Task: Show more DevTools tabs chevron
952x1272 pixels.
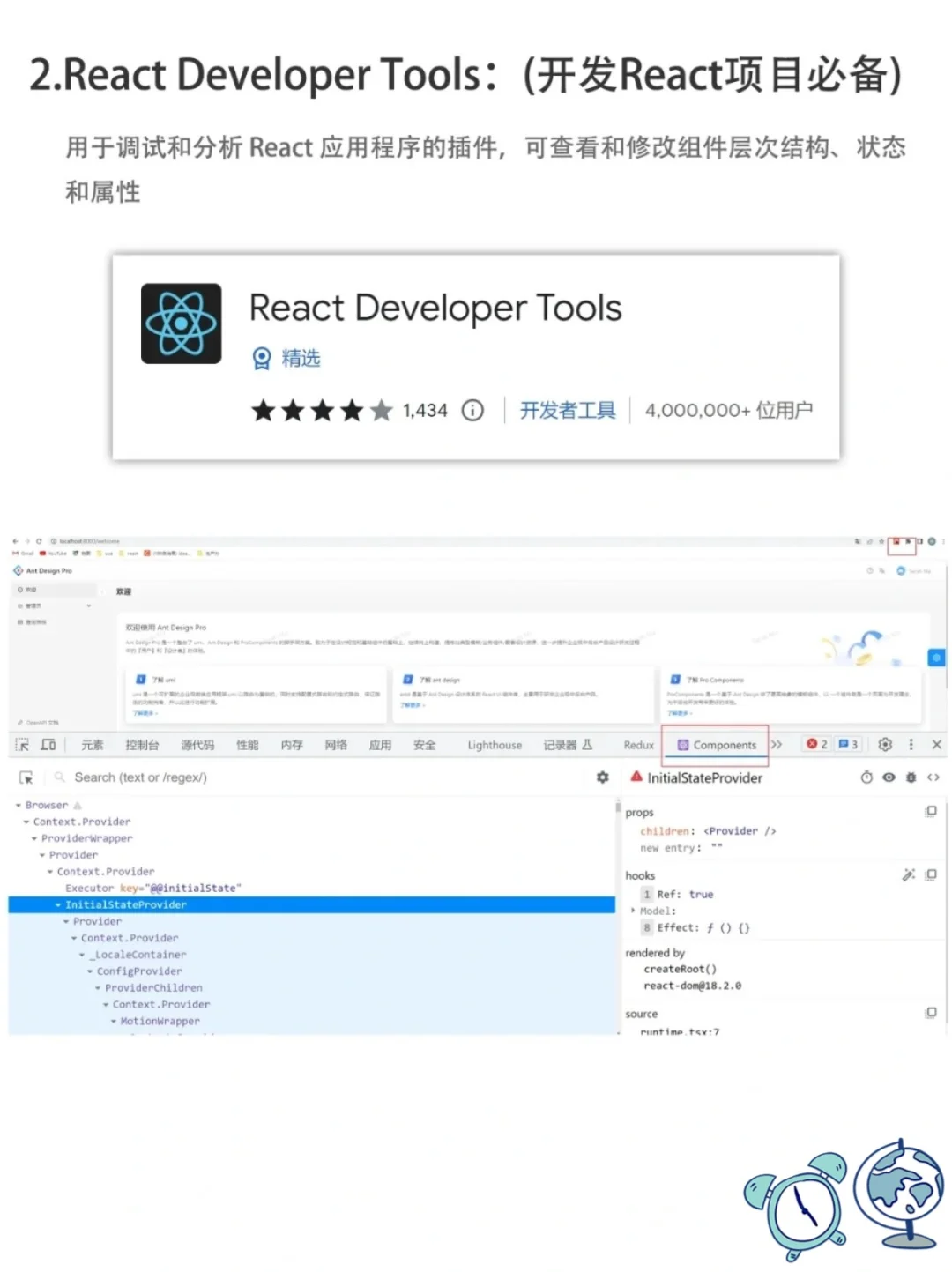Action: pos(777,745)
